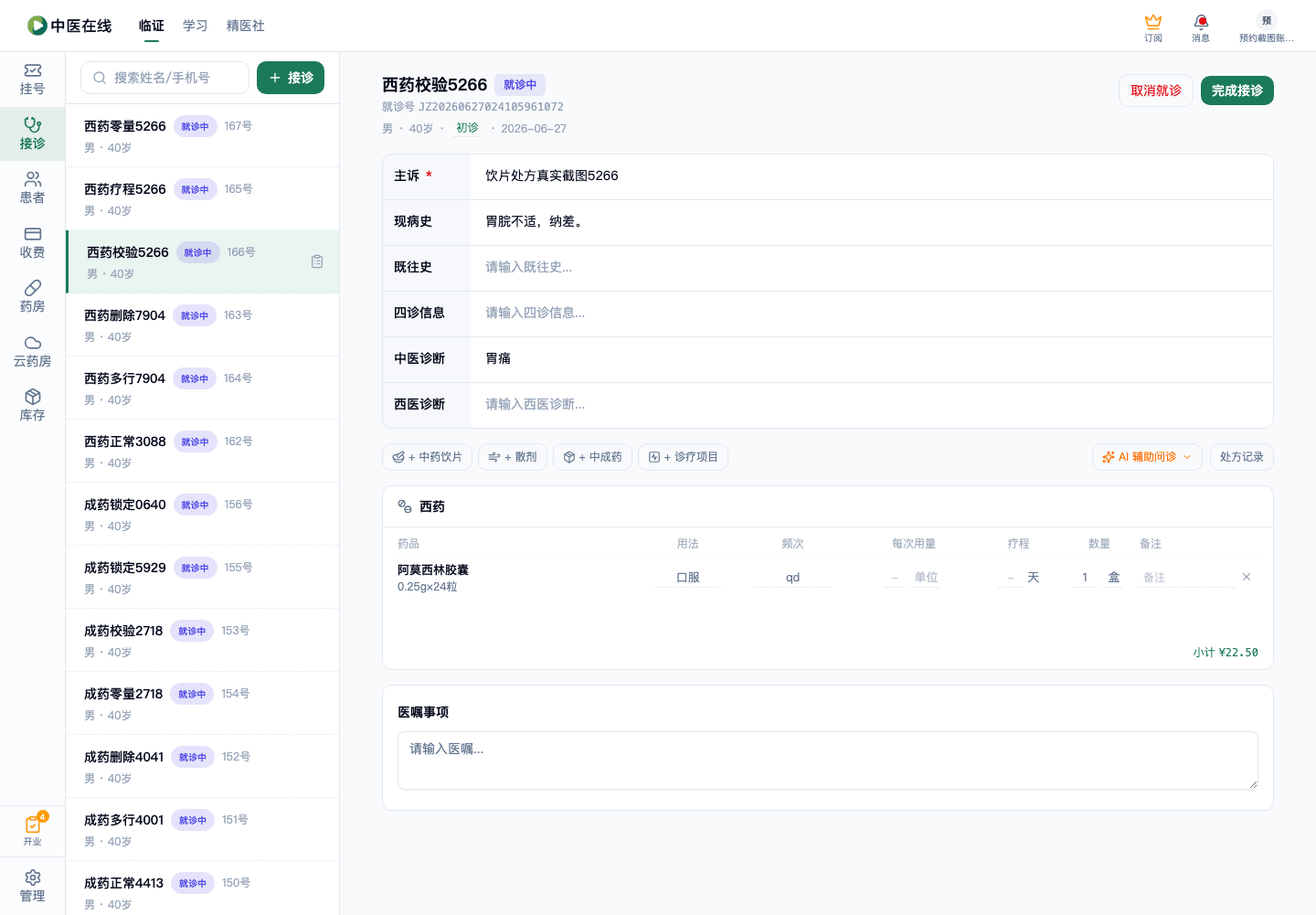
Task: Open the 盒 quantity unit dropdown
Action: pos(1114,578)
